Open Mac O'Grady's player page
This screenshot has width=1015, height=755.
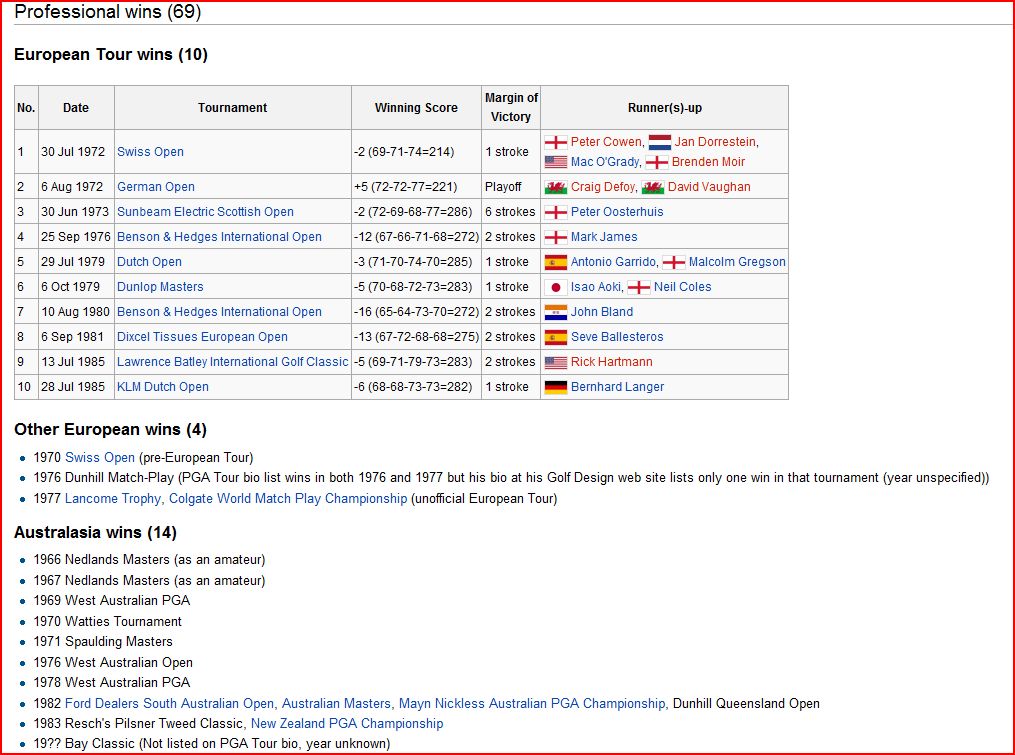pyautogui.click(x=605, y=162)
